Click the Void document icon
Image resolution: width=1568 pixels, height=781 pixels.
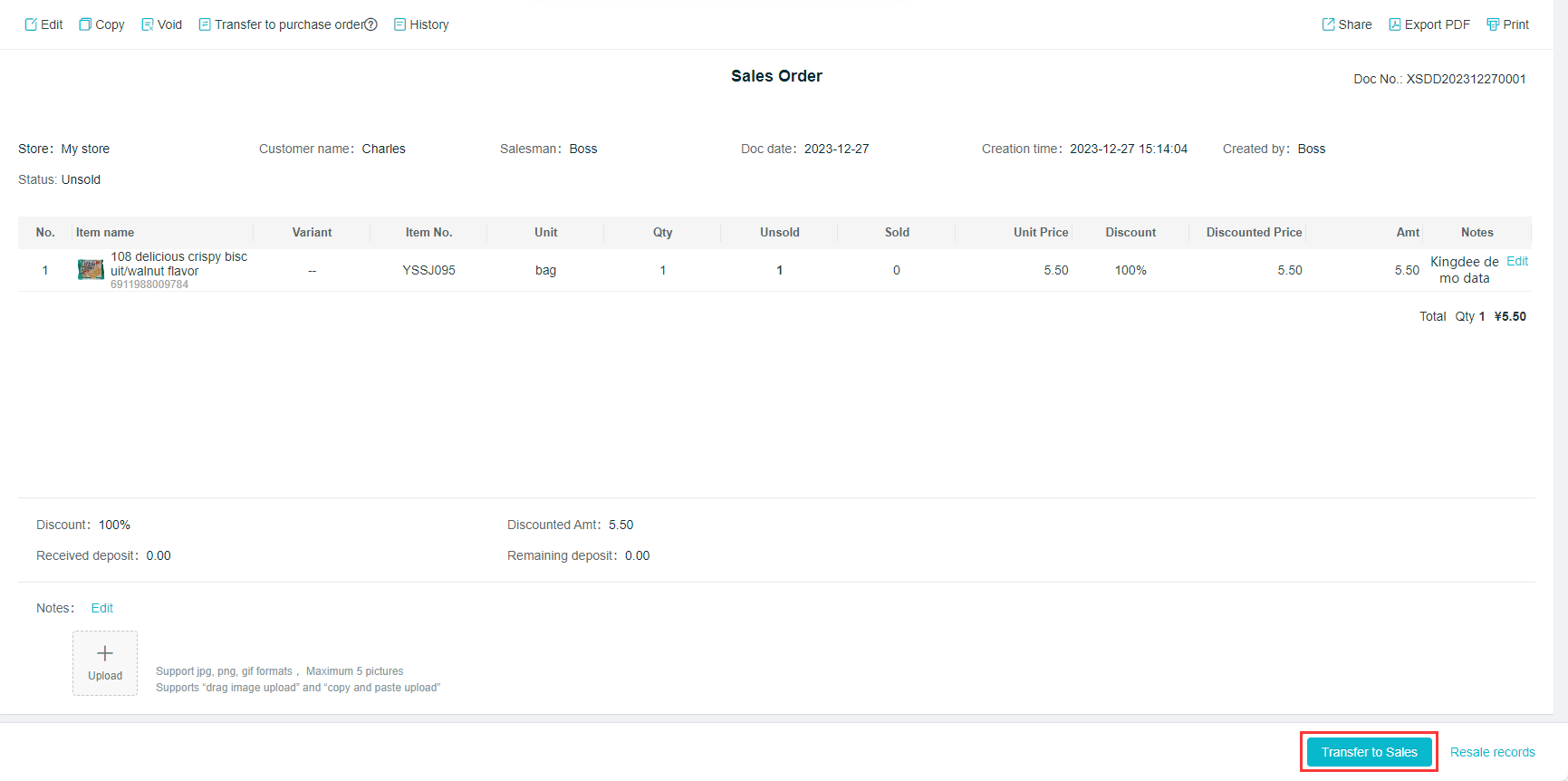pos(148,24)
